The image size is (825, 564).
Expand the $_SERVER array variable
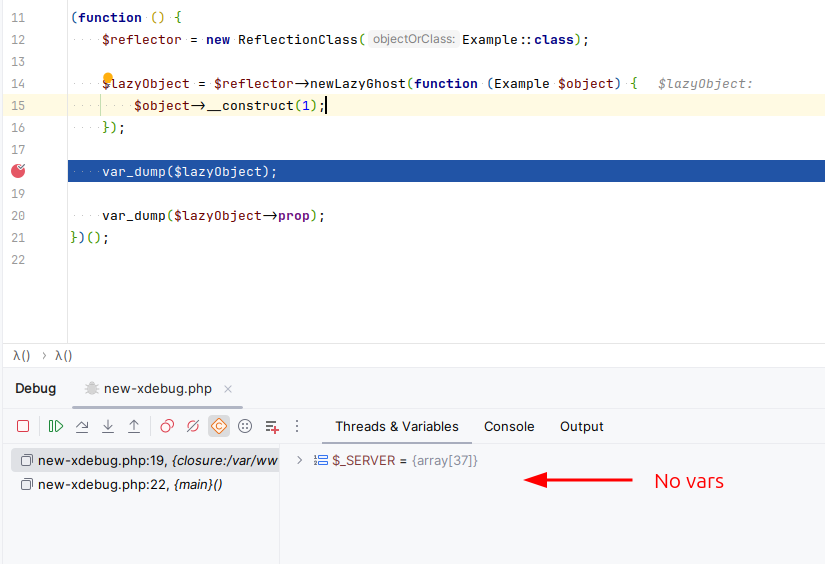pyautogui.click(x=300, y=460)
